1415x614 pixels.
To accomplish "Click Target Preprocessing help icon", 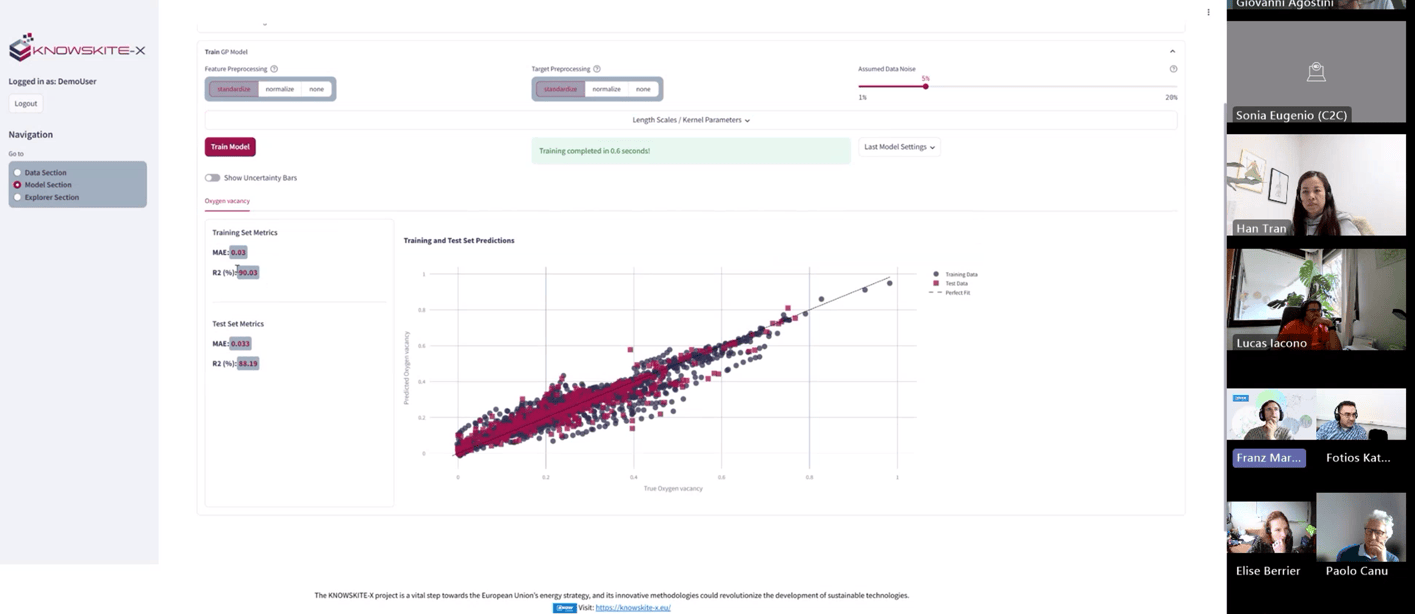I will coord(597,69).
